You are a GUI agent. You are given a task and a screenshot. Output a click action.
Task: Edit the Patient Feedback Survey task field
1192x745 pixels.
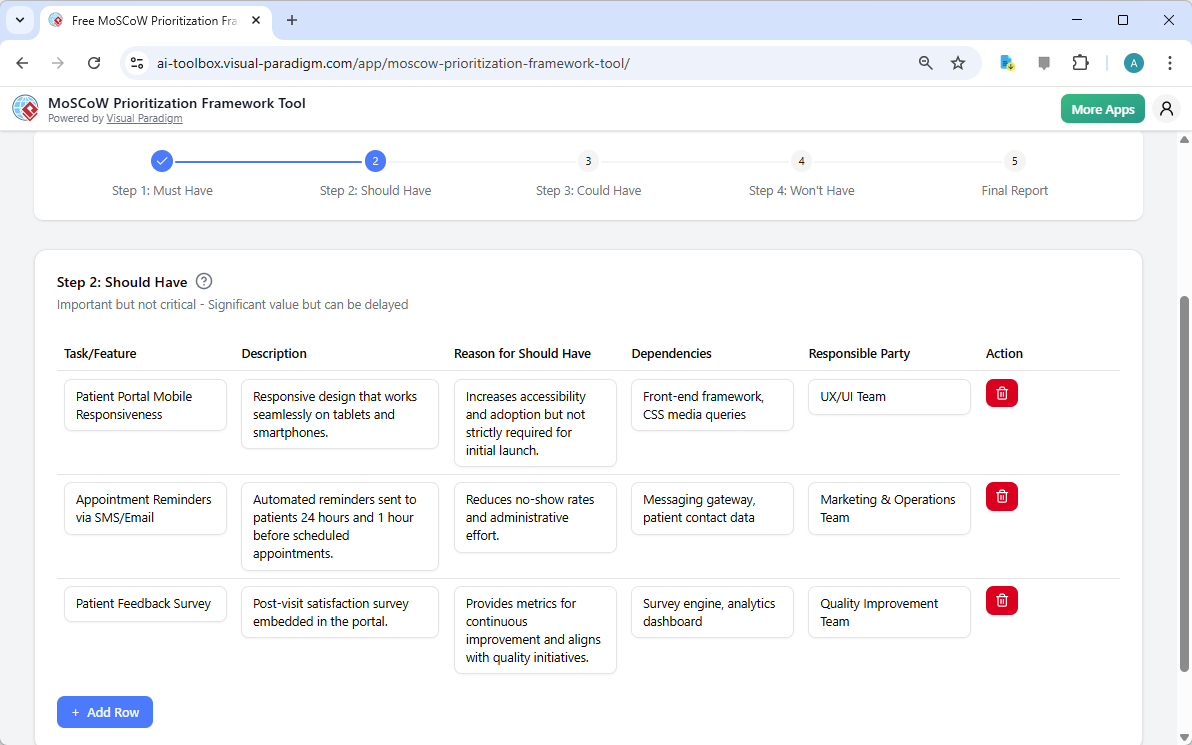point(144,604)
